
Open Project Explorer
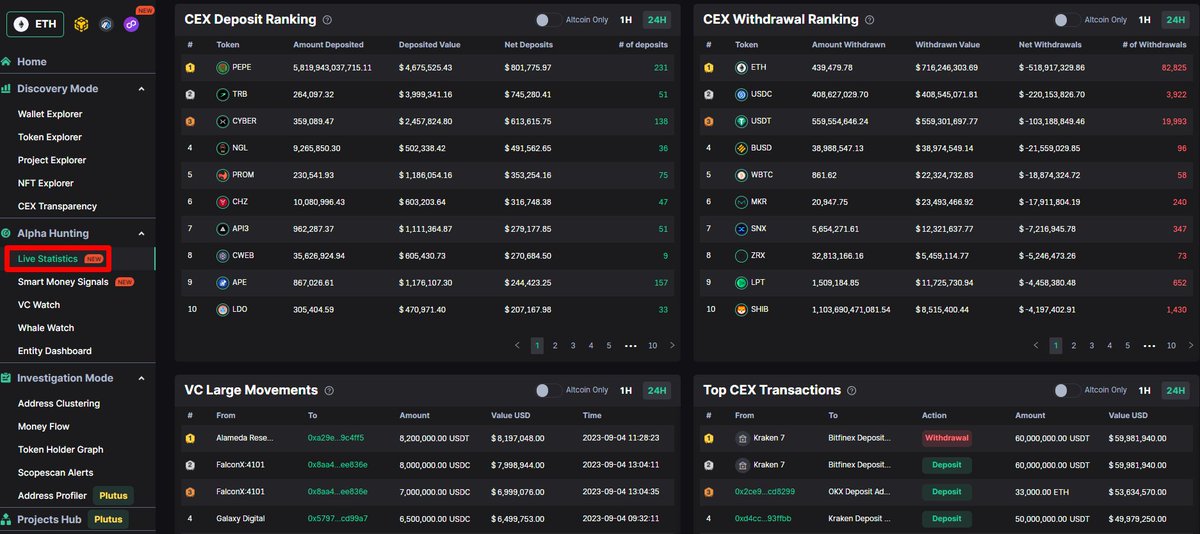coord(52,160)
